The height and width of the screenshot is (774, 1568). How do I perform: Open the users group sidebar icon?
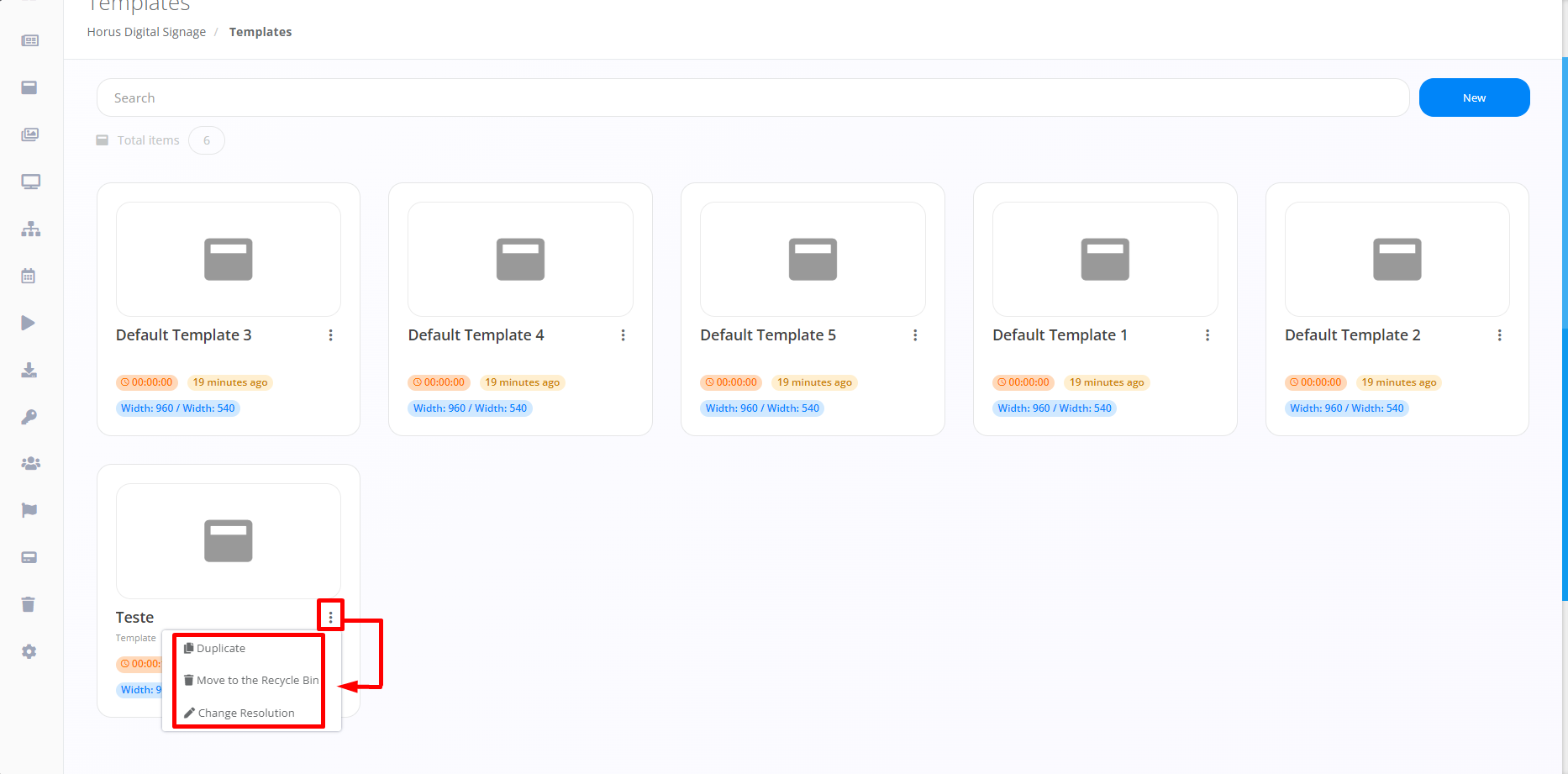coord(30,463)
